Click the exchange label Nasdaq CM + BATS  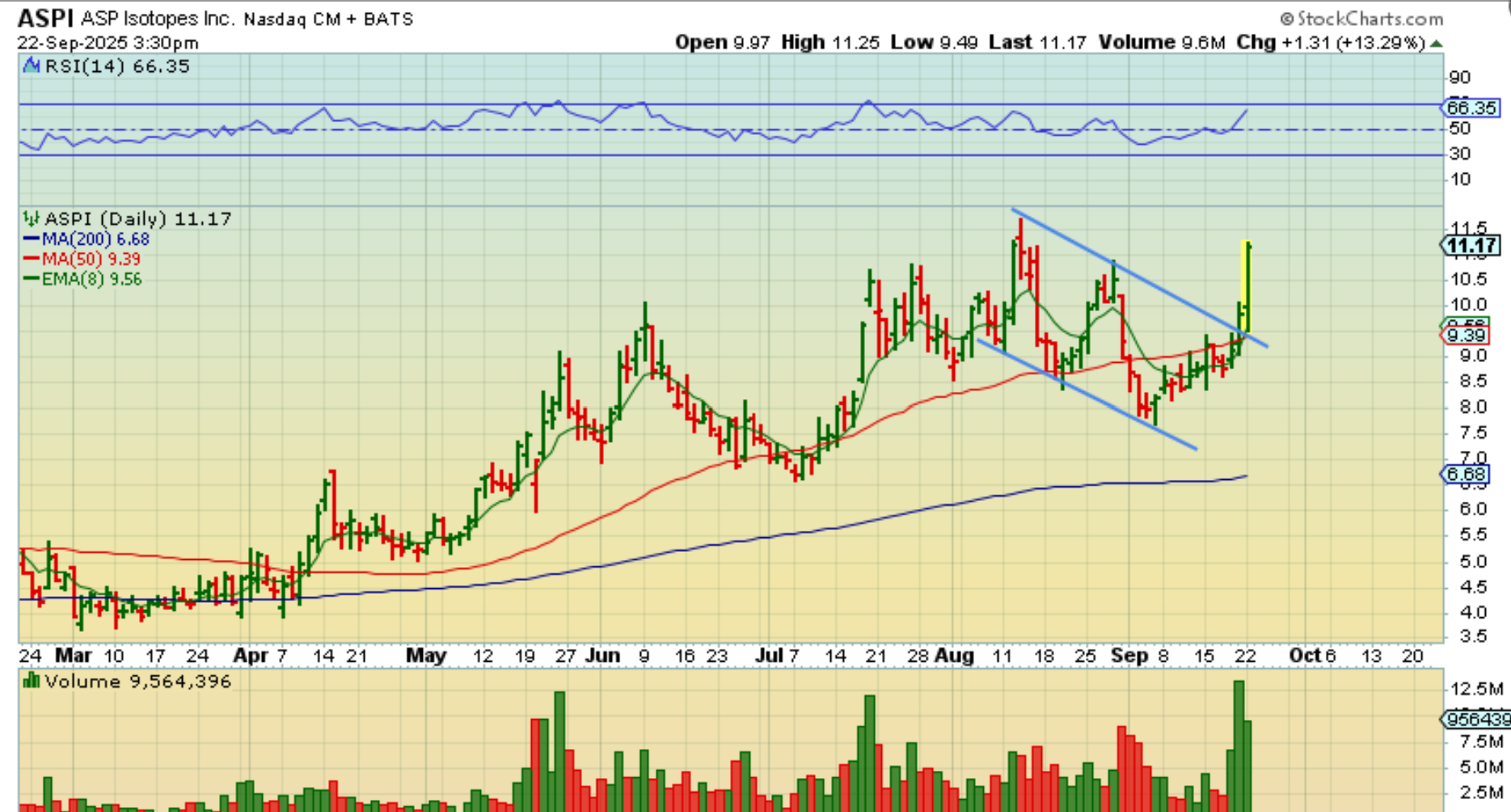tap(328, 19)
